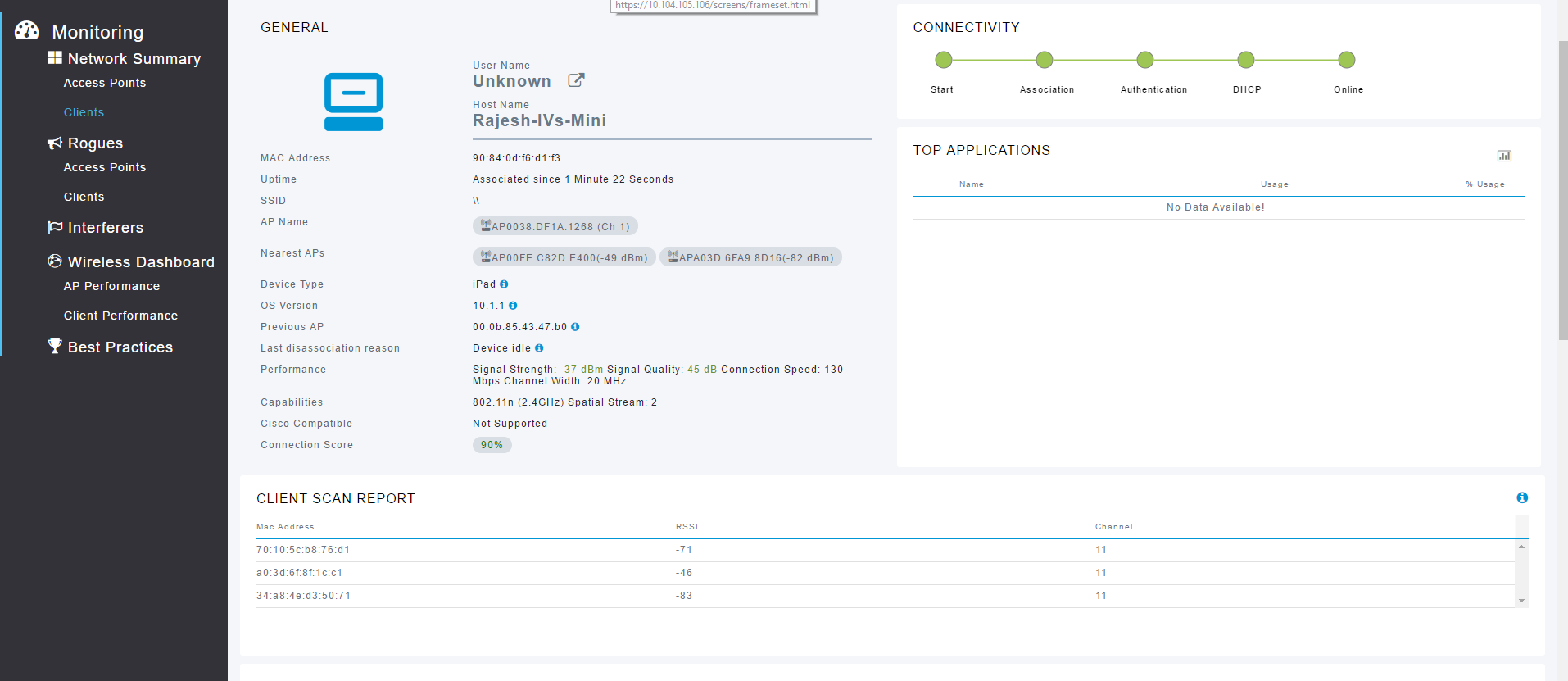Expand the Network Summary menu section
The height and width of the screenshot is (681, 1568).
125,59
